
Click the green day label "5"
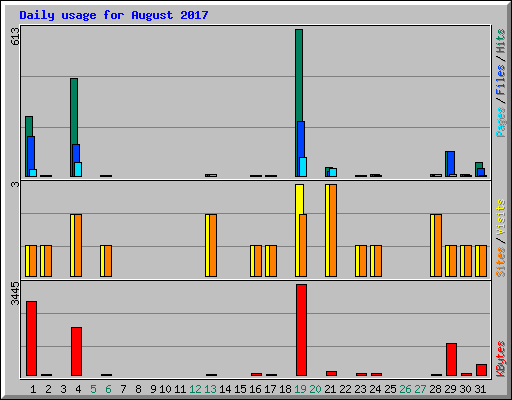93,389
